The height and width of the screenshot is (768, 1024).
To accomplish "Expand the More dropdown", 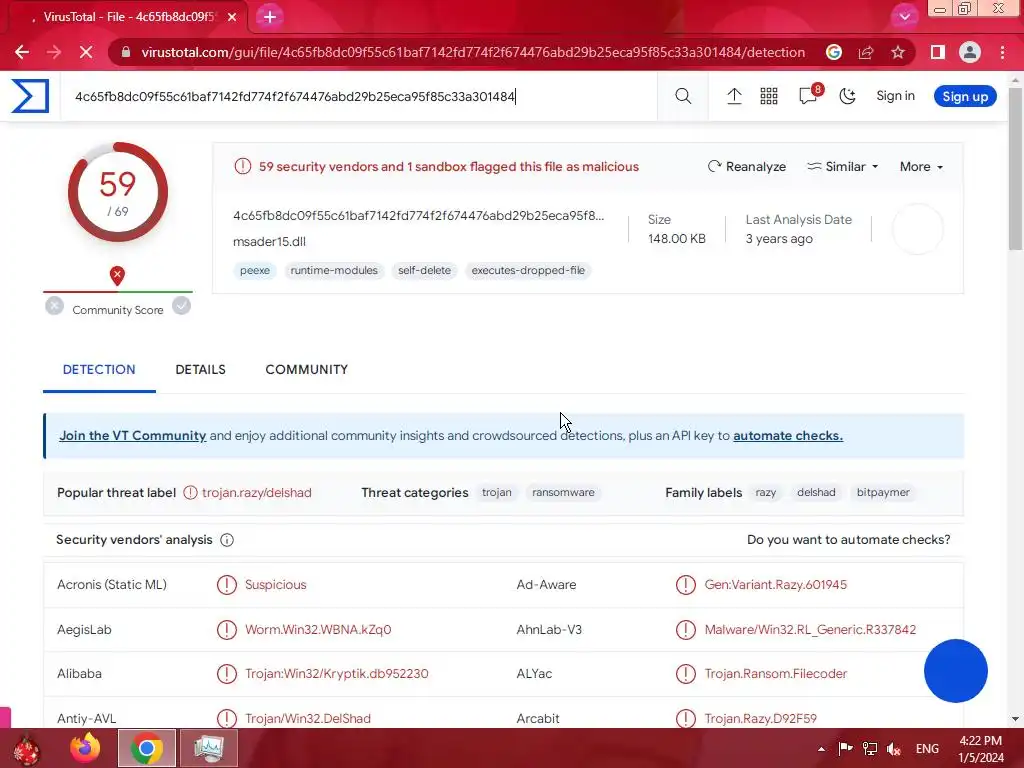I will [x=921, y=167].
